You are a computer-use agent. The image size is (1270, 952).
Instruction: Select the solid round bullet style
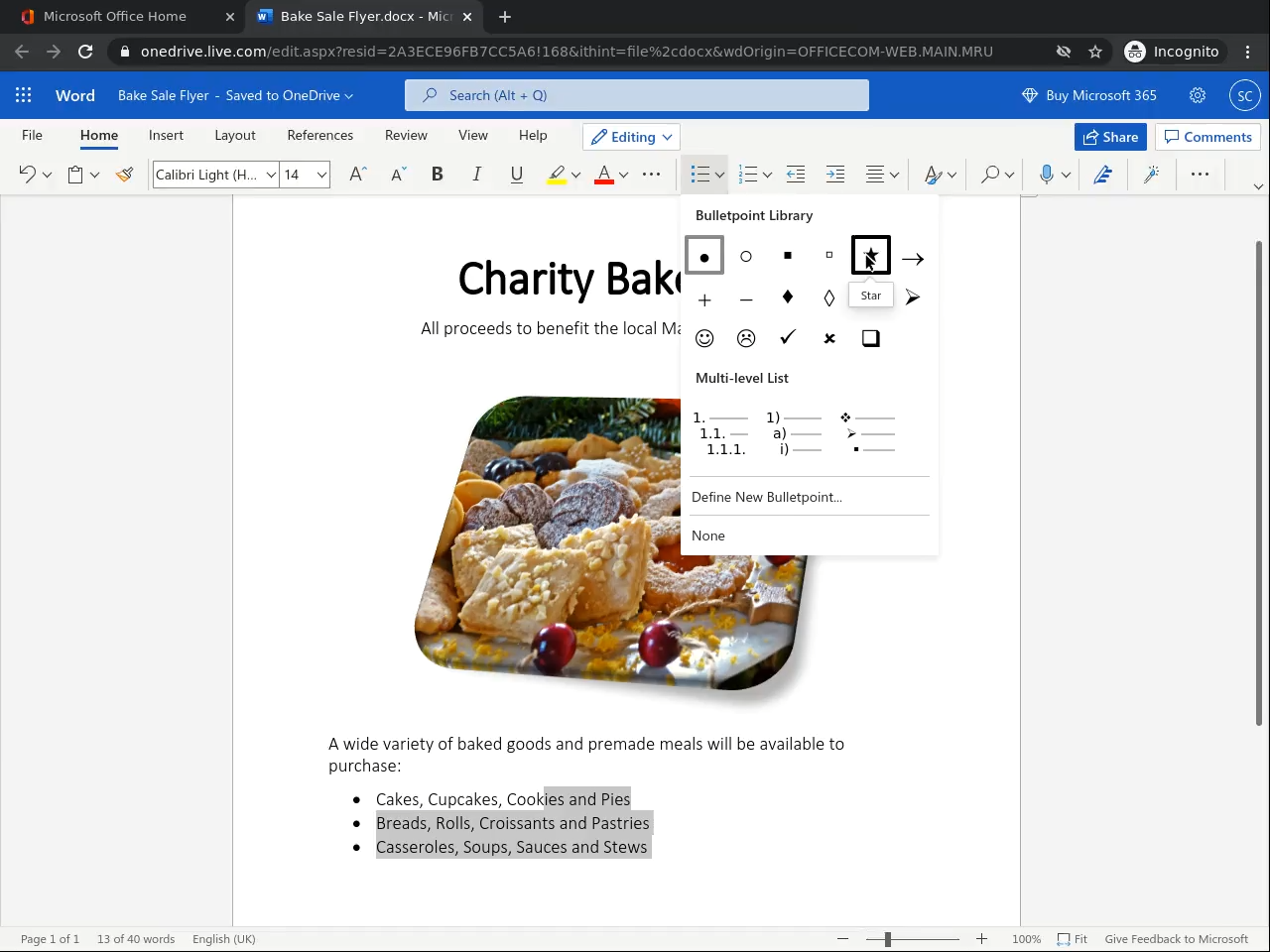click(x=704, y=257)
